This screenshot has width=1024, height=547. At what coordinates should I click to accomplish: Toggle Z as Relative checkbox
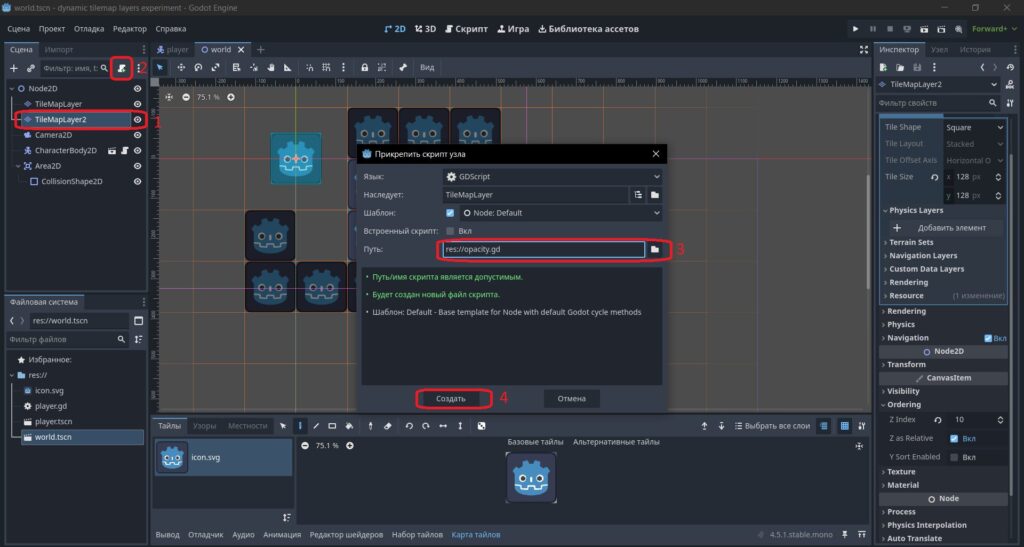click(x=954, y=438)
